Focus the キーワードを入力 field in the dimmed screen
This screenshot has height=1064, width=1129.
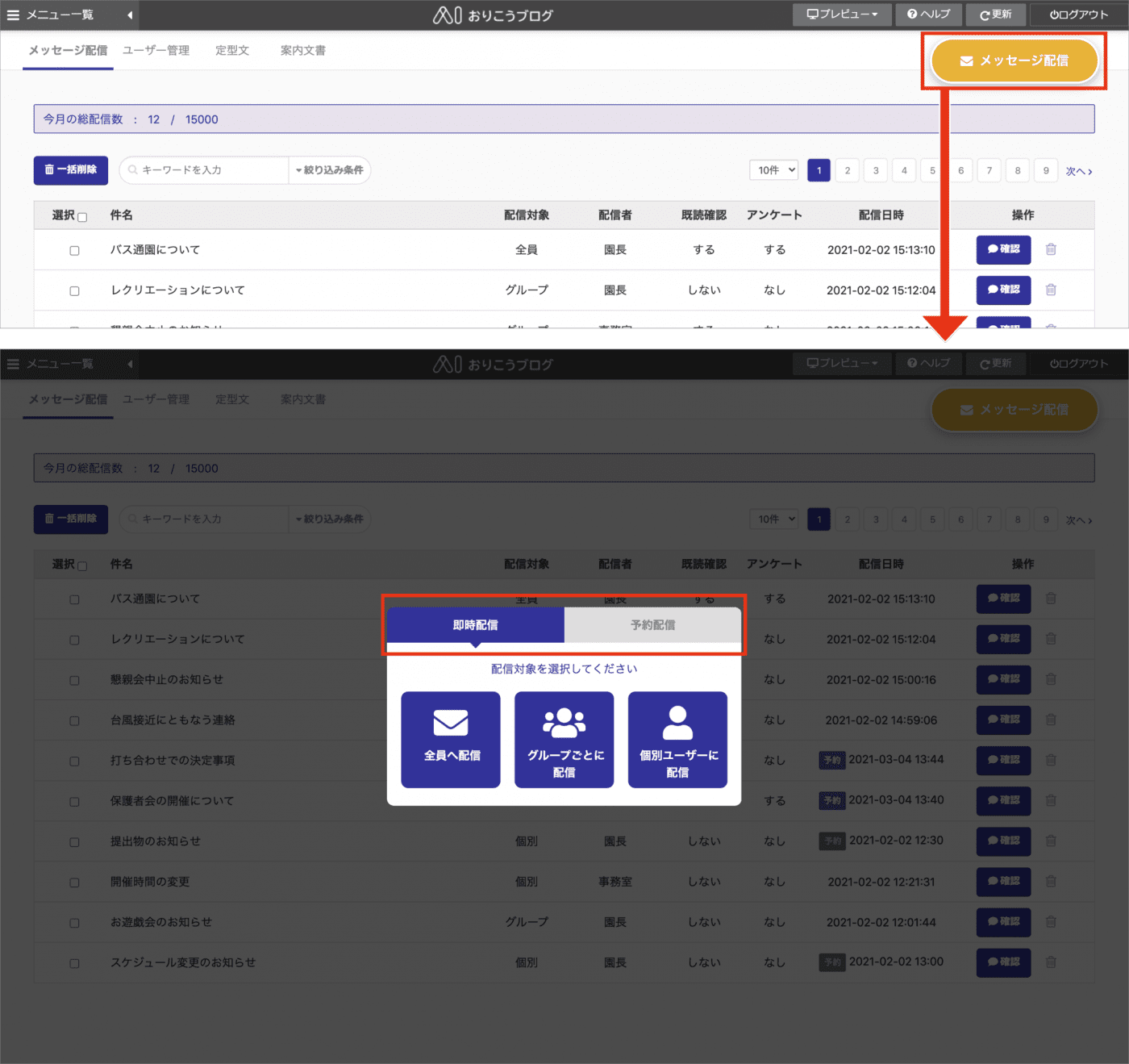205,519
